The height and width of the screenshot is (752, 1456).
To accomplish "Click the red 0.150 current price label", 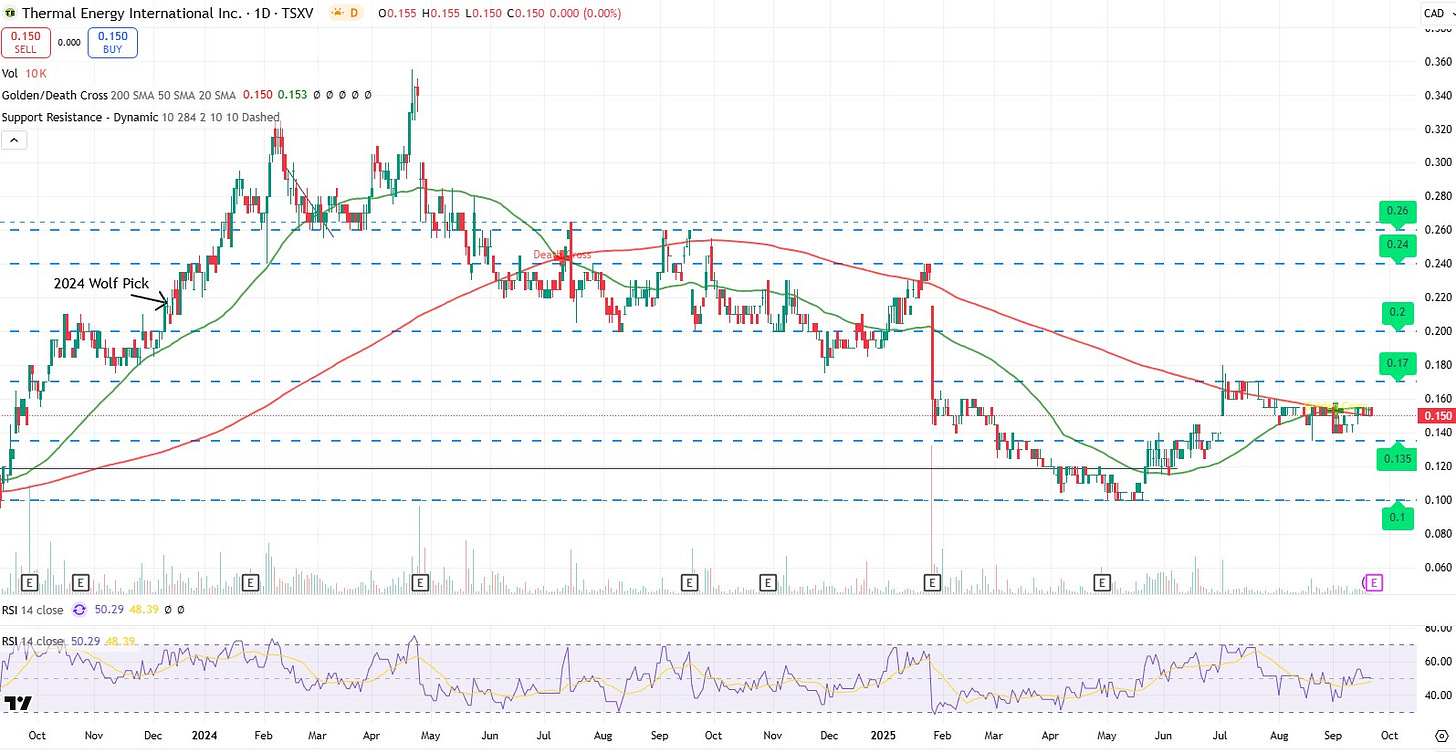I will [1435, 416].
